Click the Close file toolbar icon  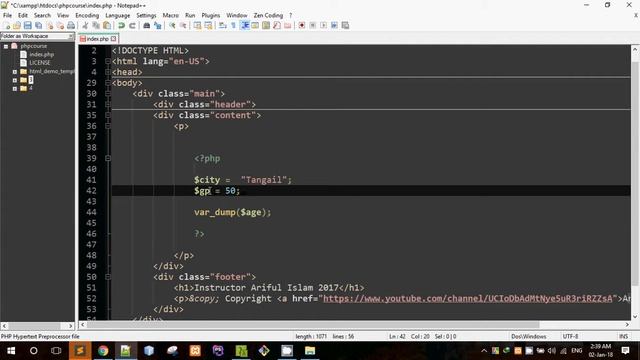[x=49, y=25]
